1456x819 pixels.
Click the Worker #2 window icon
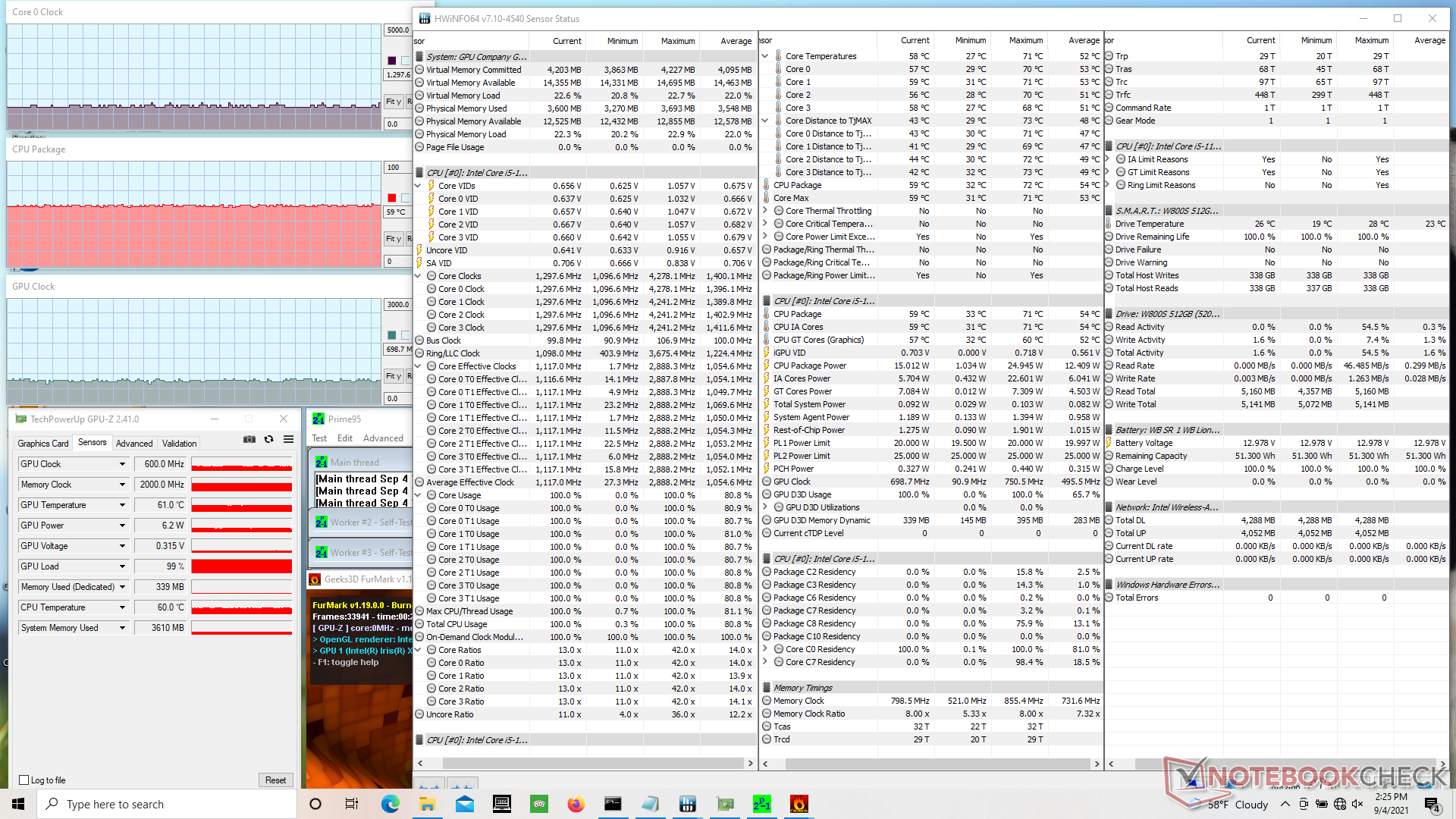(x=322, y=522)
